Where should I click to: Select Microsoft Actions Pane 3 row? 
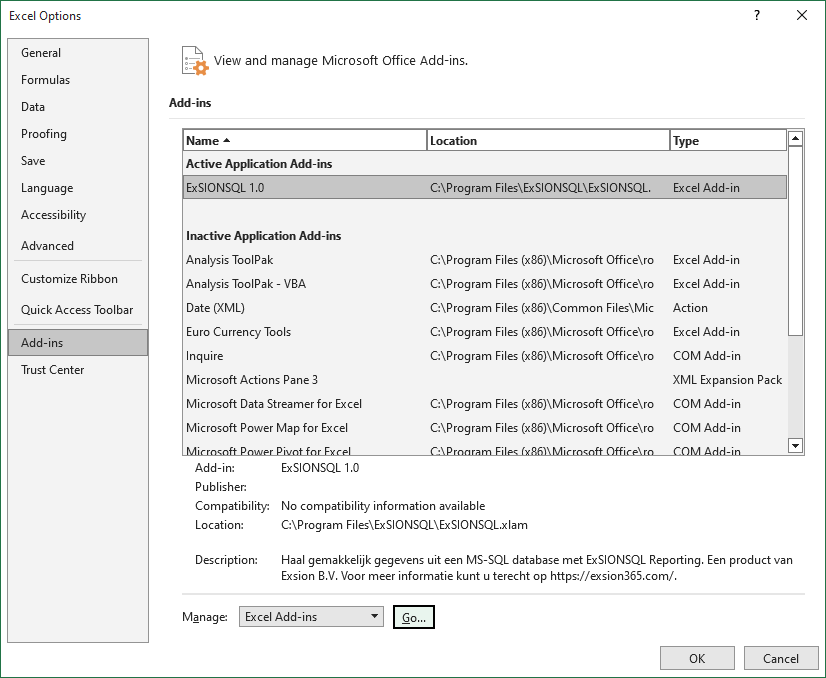(x=485, y=380)
